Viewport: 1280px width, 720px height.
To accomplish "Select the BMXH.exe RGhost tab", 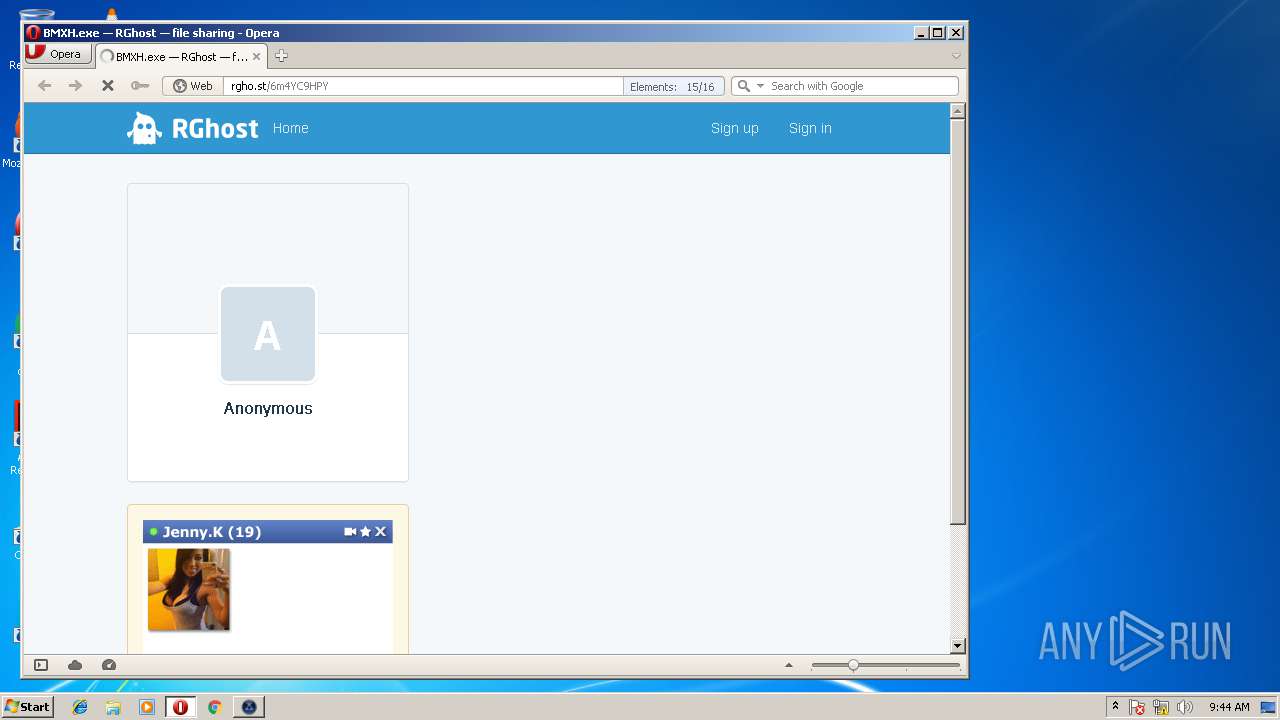I will coord(181,57).
